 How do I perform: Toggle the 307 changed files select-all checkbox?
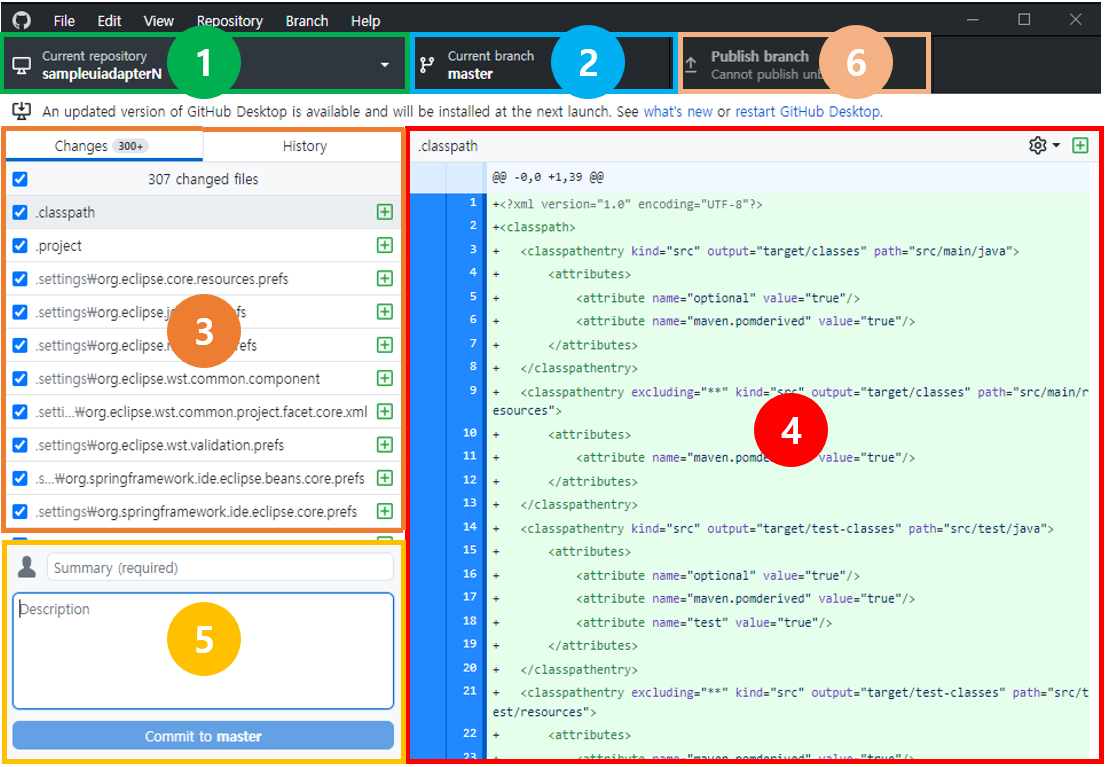click(20, 179)
